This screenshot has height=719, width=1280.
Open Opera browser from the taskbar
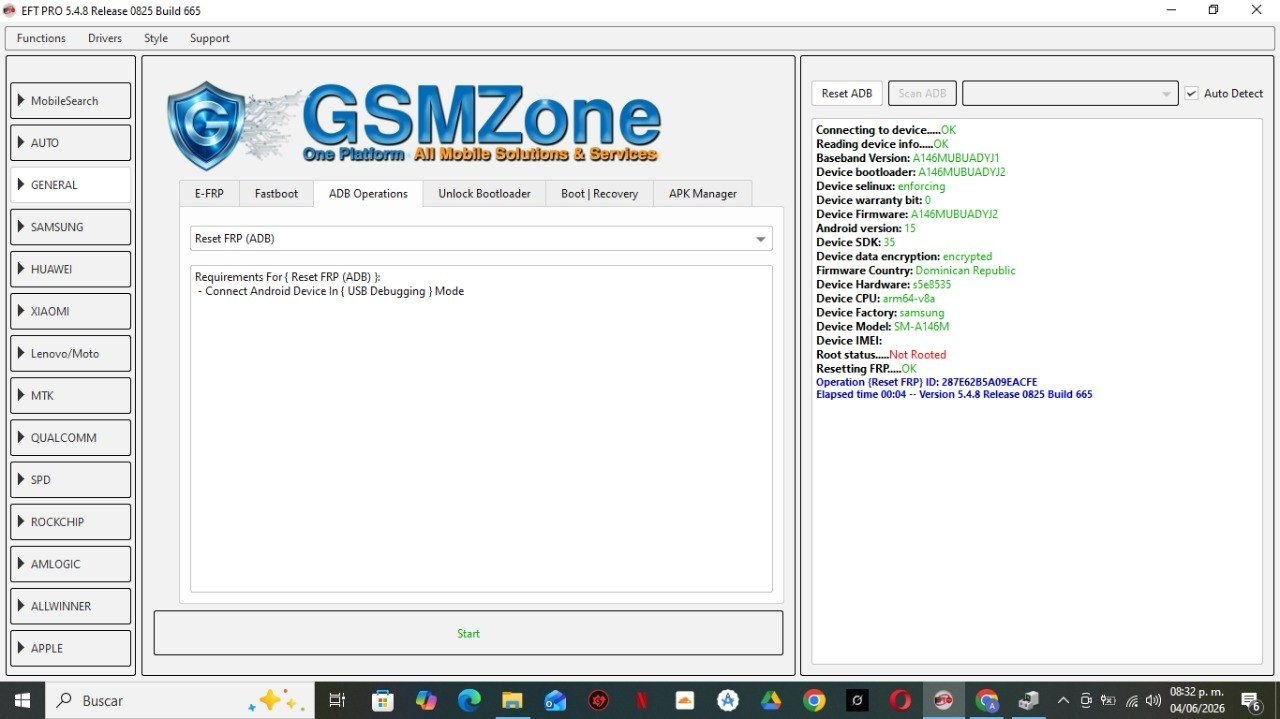tap(900, 700)
